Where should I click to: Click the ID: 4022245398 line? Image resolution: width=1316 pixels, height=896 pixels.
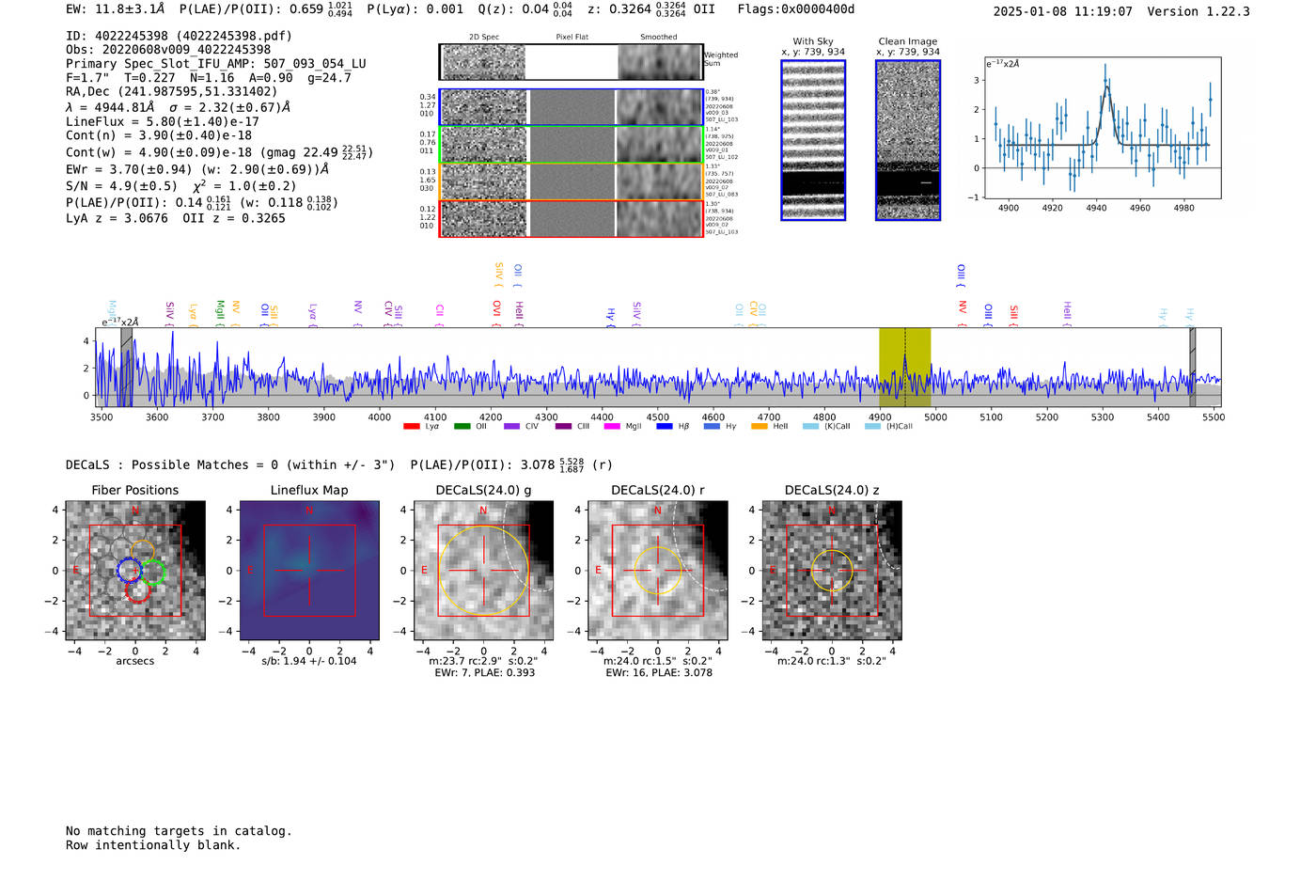pyautogui.click(x=179, y=36)
